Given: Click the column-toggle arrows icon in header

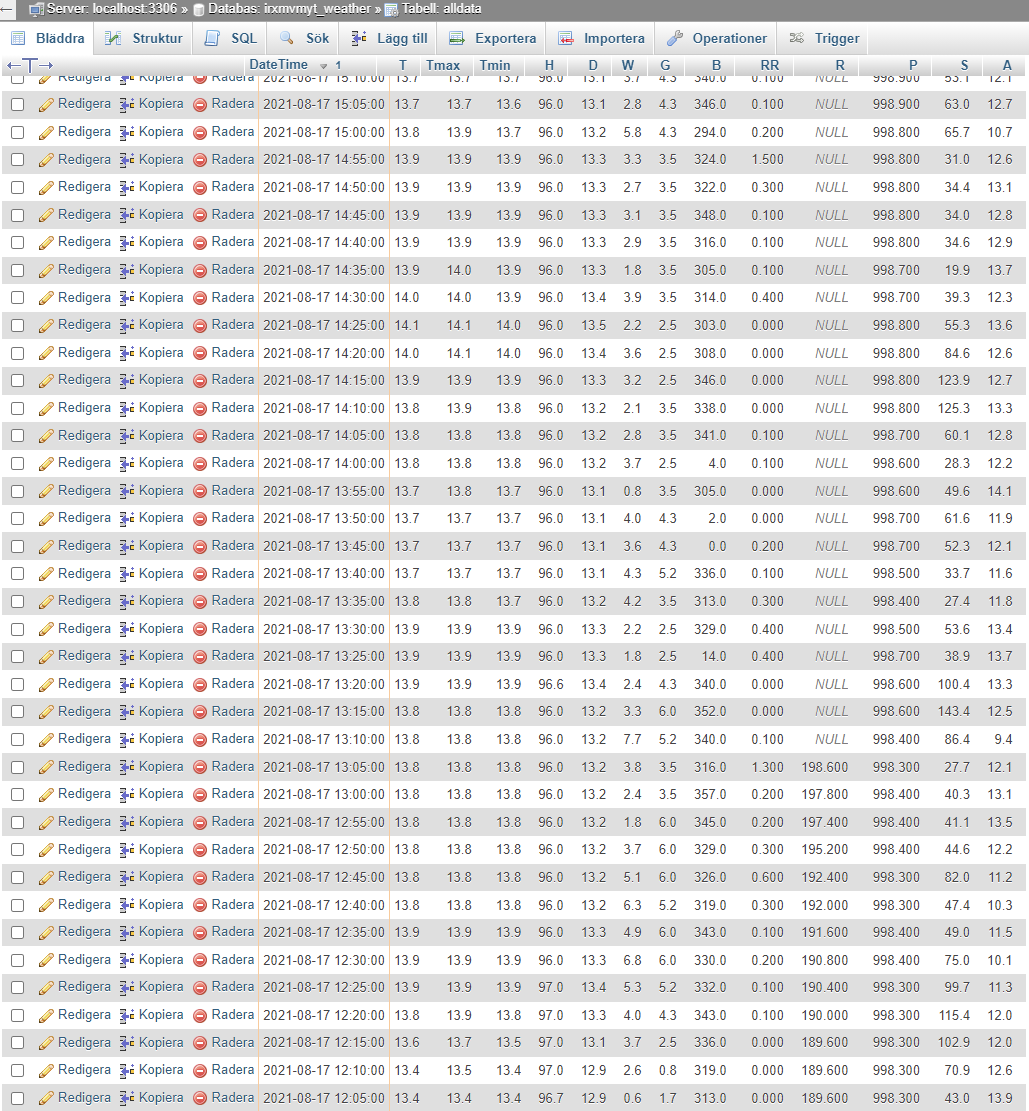Looking at the screenshot, I should pyautogui.click(x=30, y=66).
